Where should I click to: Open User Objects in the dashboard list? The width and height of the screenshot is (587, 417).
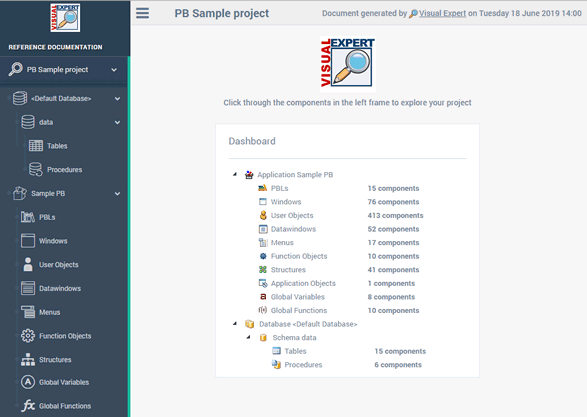[292, 215]
